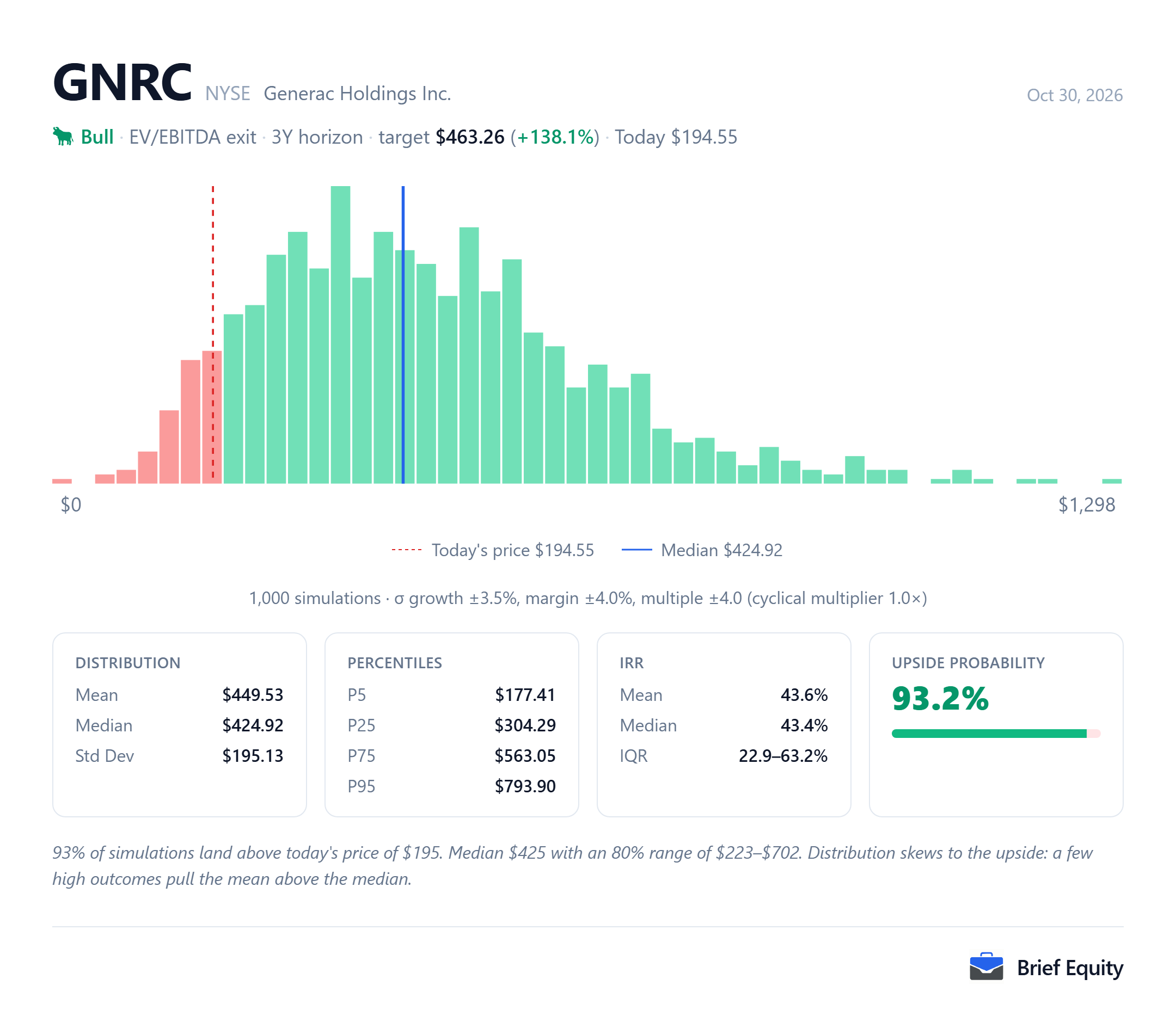Click the red dashed today's price line
The height and width of the screenshot is (1010, 1176).
tap(213, 334)
